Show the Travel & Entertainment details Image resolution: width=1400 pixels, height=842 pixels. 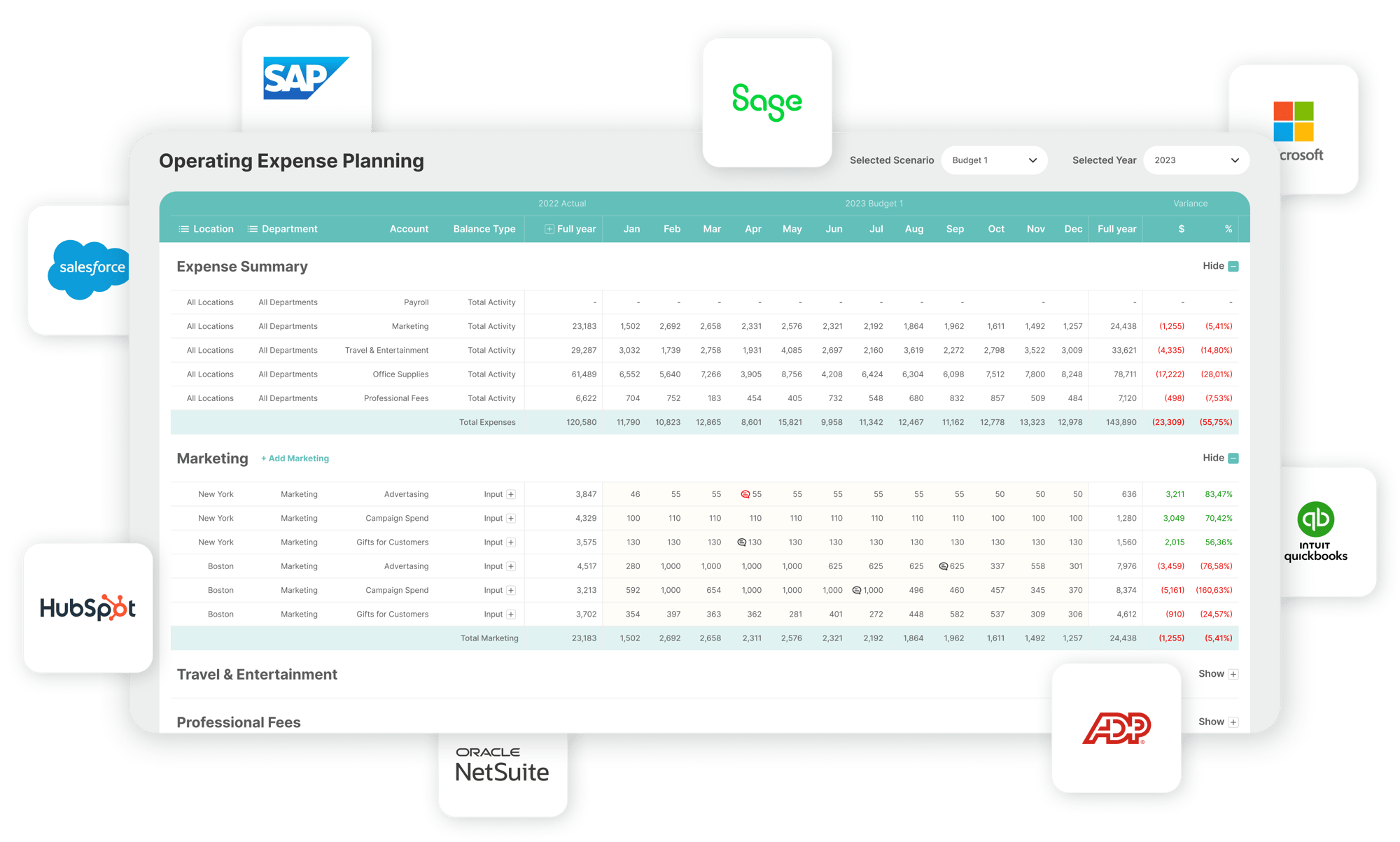[1232, 674]
